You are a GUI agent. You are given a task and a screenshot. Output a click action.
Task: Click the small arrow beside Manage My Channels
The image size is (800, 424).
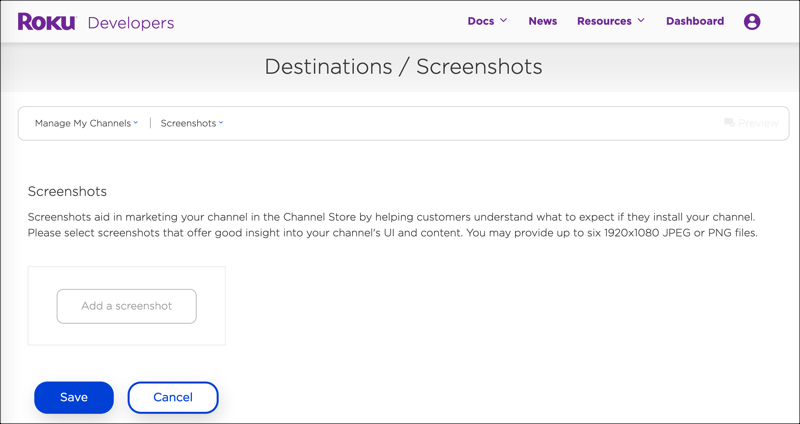136,124
